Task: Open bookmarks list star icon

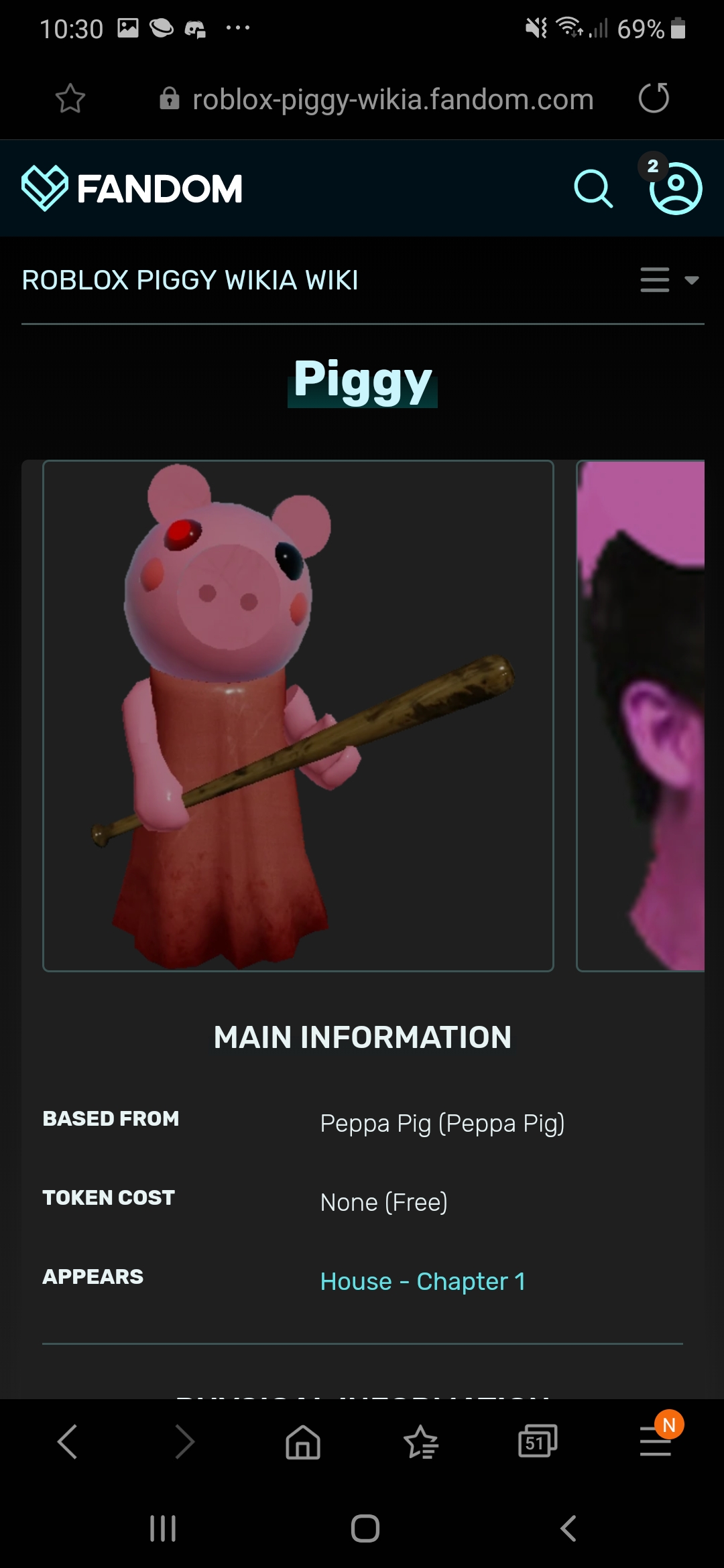Action: click(421, 1441)
